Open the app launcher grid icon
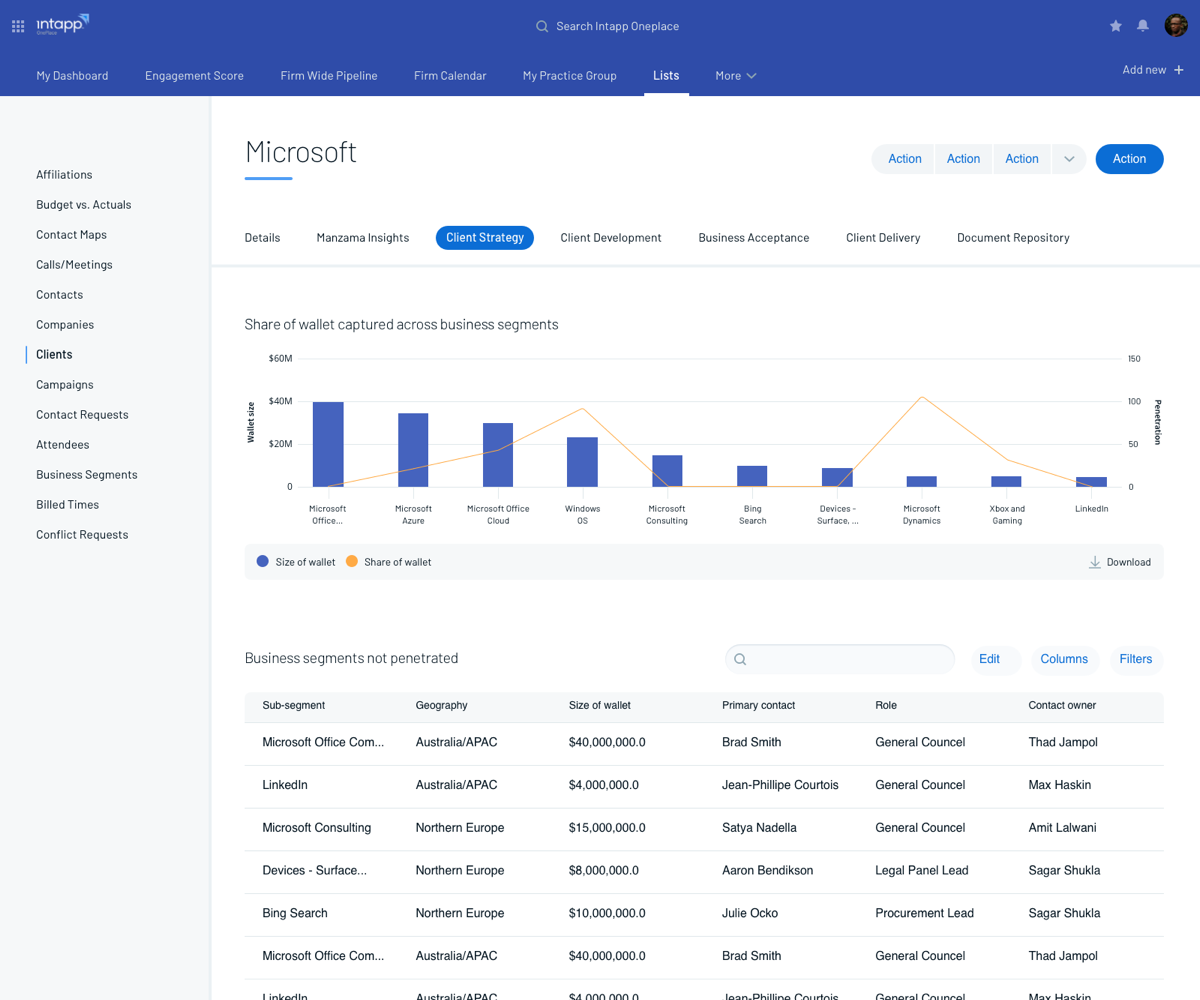Viewport: 1200px width, 1000px height. [x=18, y=26]
